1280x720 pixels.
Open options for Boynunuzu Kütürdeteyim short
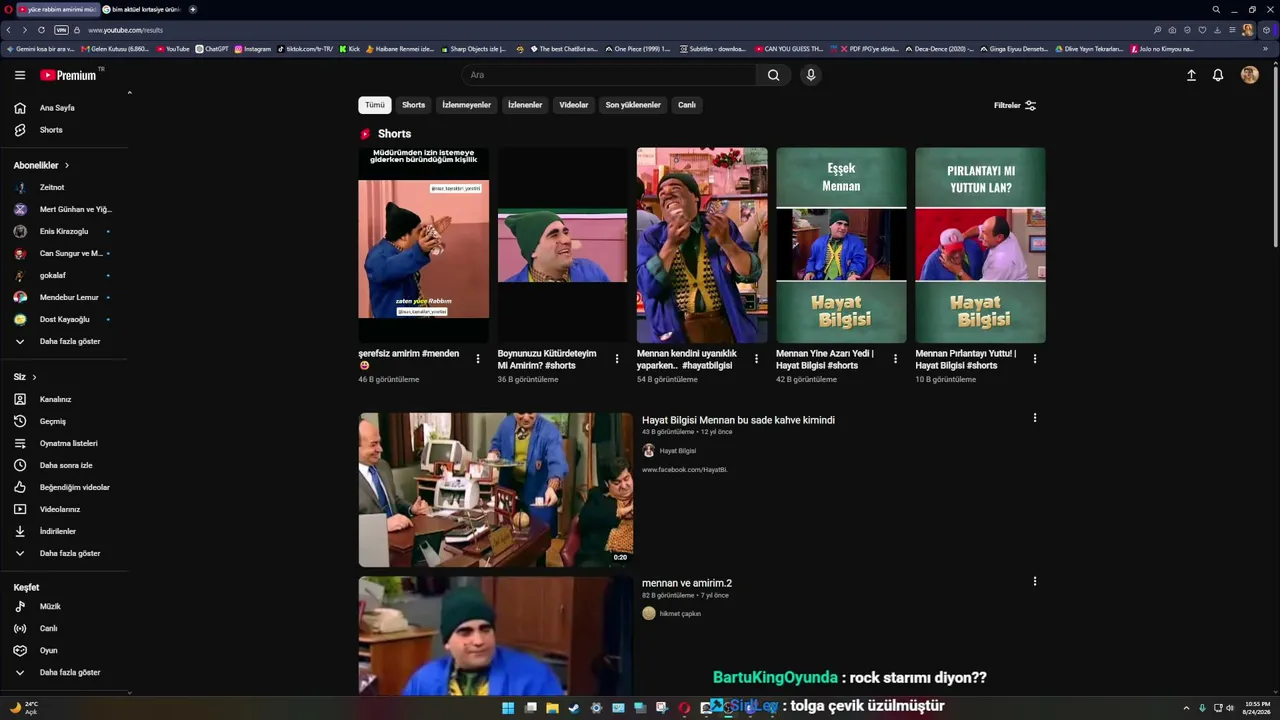coord(617,359)
